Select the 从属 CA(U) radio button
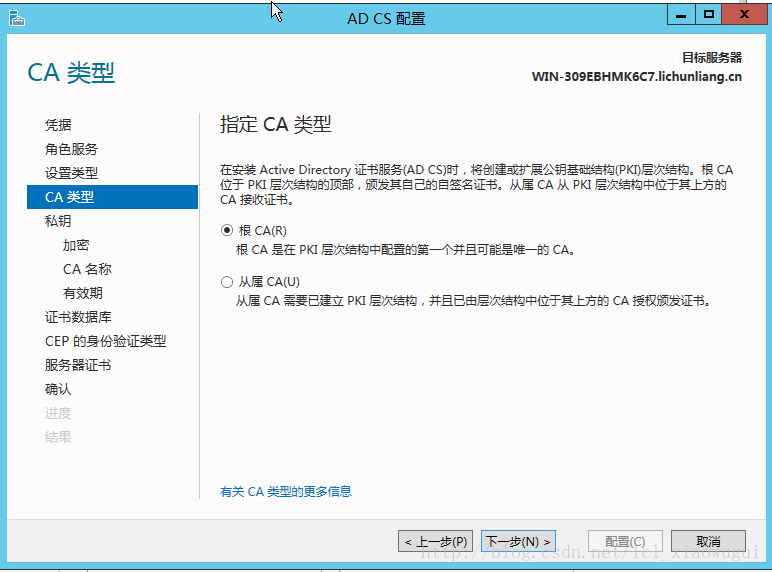This screenshot has width=772, height=572. tap(226, 282)
